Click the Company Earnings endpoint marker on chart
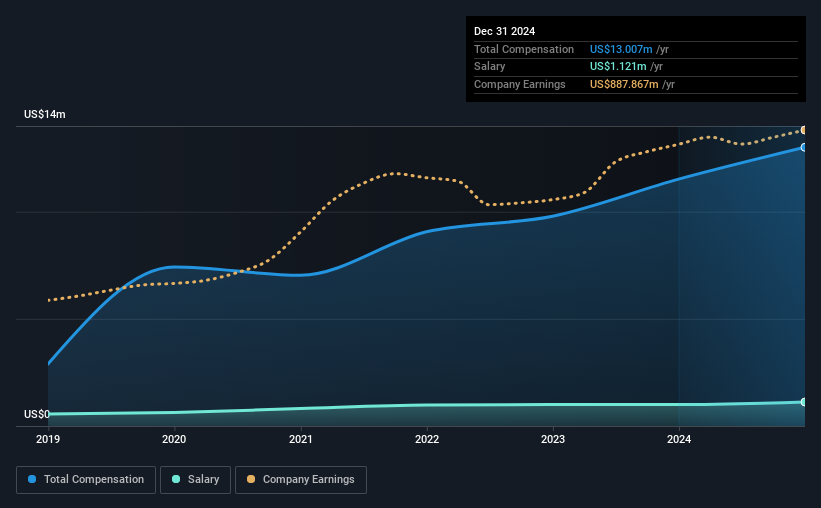The height and width of the screenshot is (508, 821). (804, 130)
